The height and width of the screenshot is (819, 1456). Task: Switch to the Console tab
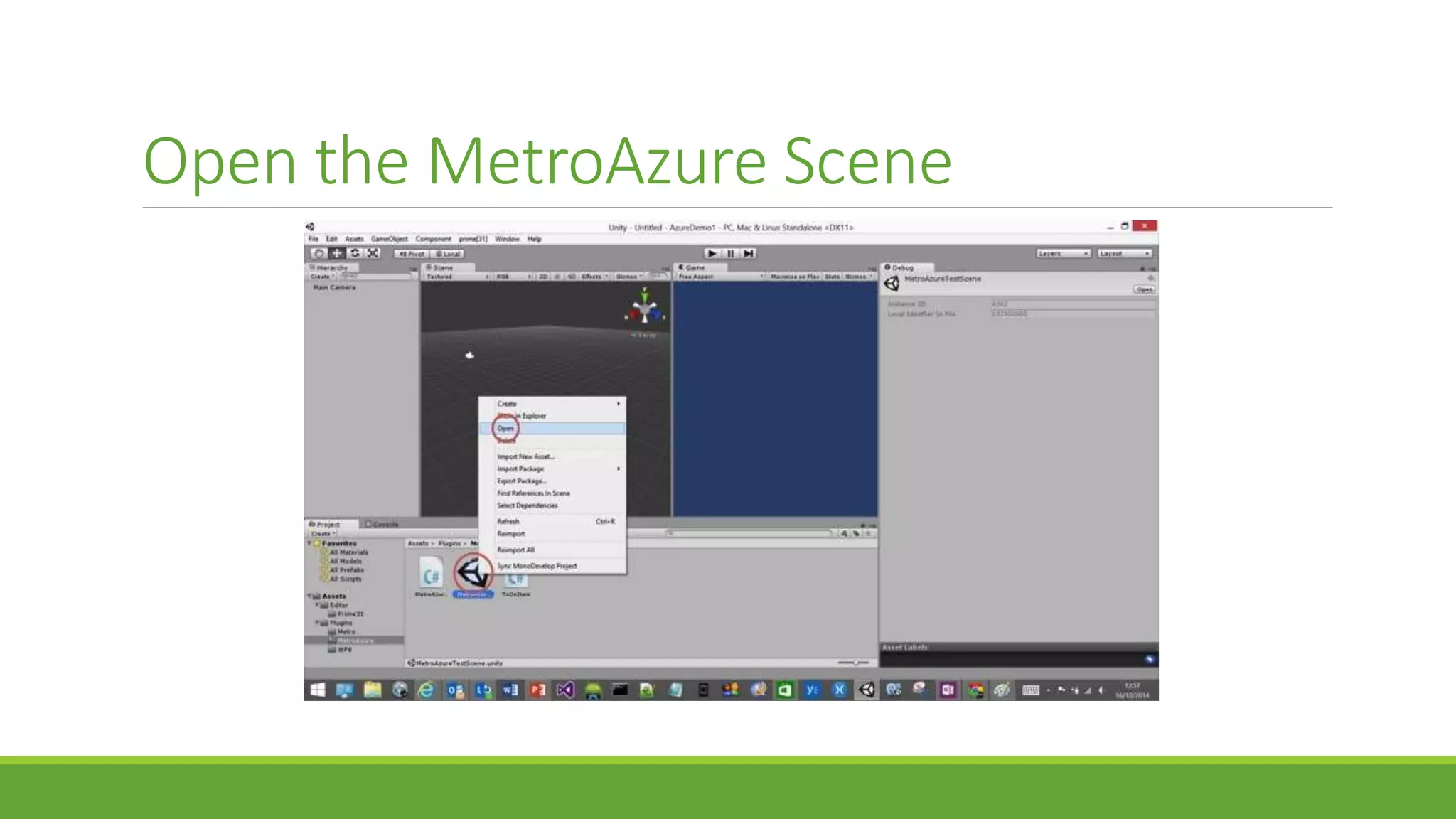pos(382,524)
